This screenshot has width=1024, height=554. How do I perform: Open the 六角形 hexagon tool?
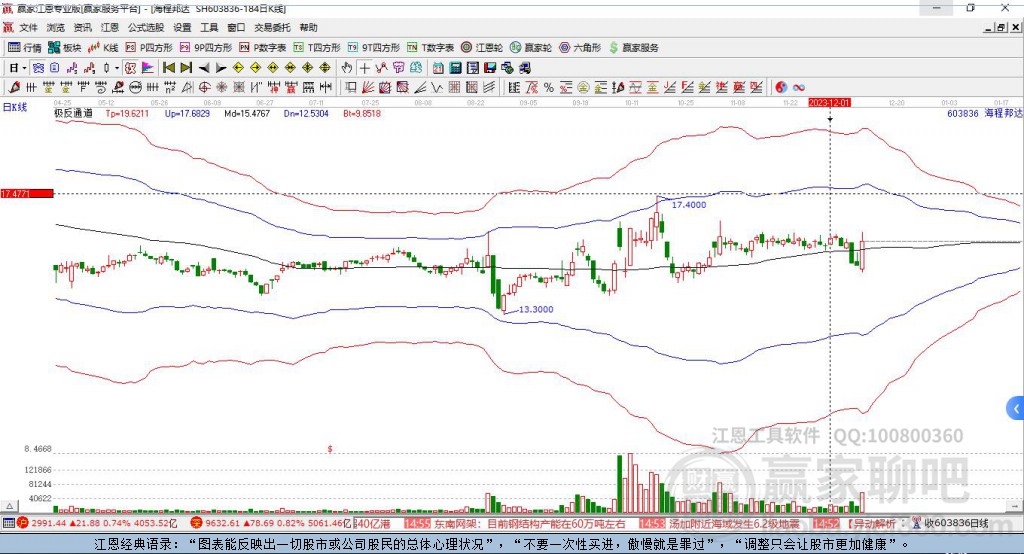pos(580,48)
